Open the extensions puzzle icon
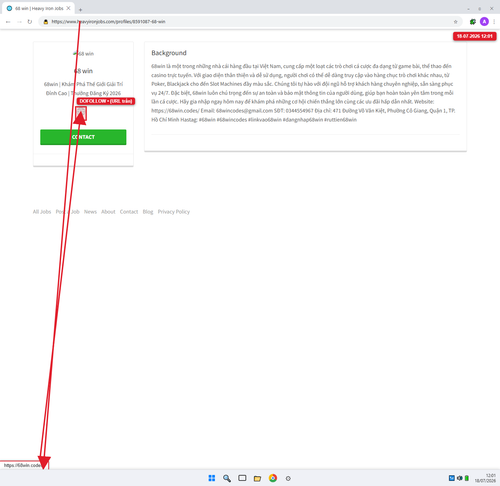The height and width of the screenshot is (486, 500). pyautogui.click(x=473, y=22)
